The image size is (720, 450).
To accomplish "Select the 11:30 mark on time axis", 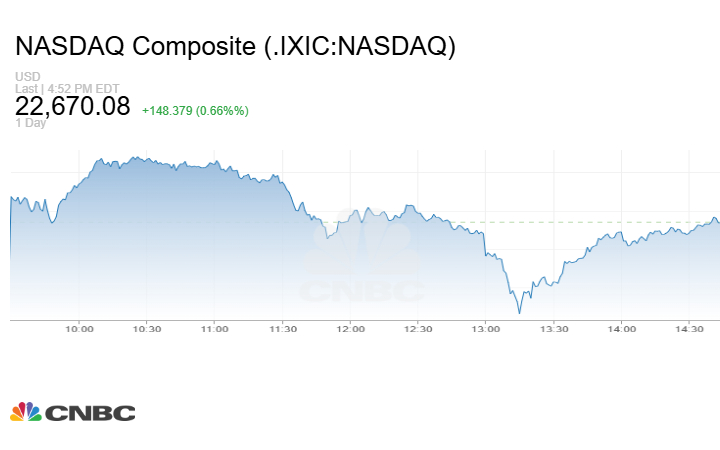I will (x=283, y=329).
